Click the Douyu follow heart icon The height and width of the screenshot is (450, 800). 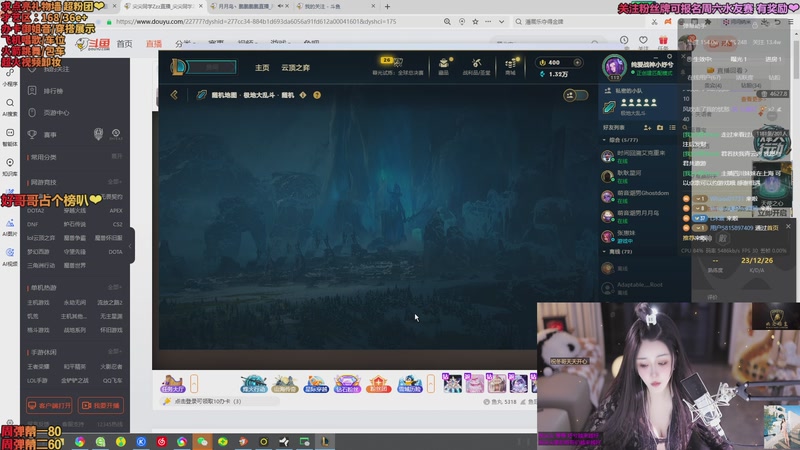pos(643,40)
